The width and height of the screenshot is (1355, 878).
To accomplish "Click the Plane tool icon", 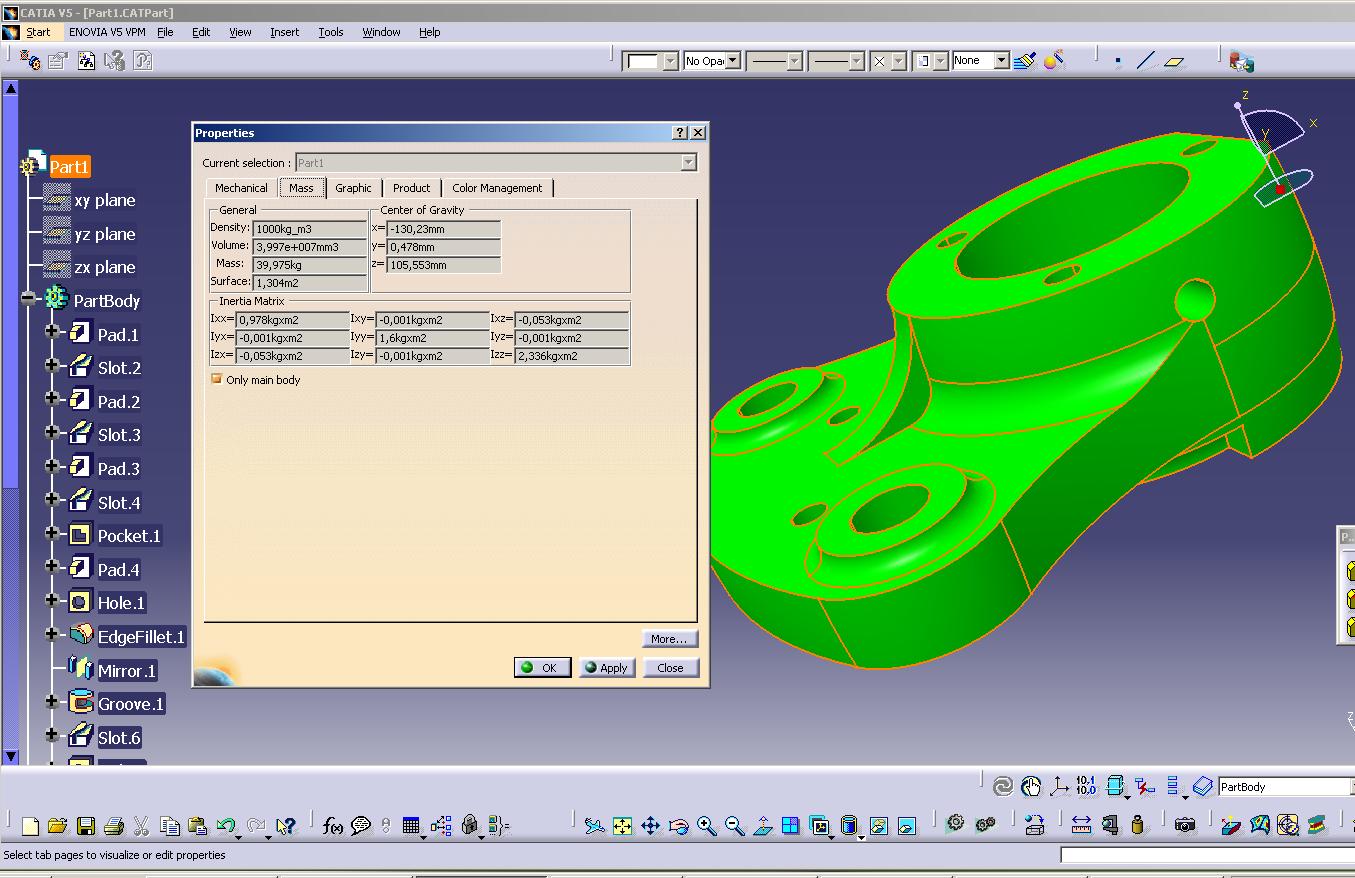I will click(1174, 61).
